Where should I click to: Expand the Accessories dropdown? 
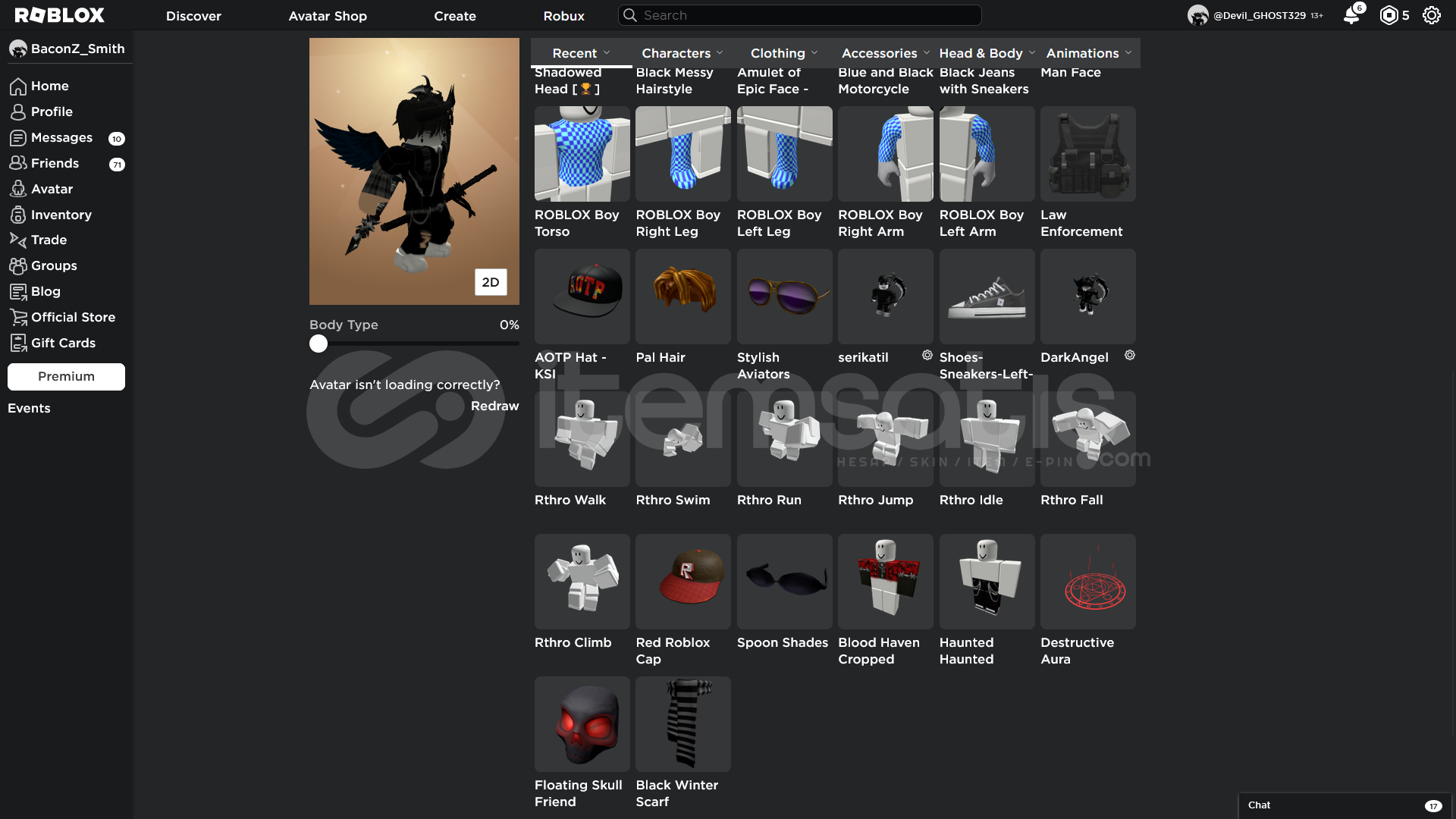click(x=885, y=53)
